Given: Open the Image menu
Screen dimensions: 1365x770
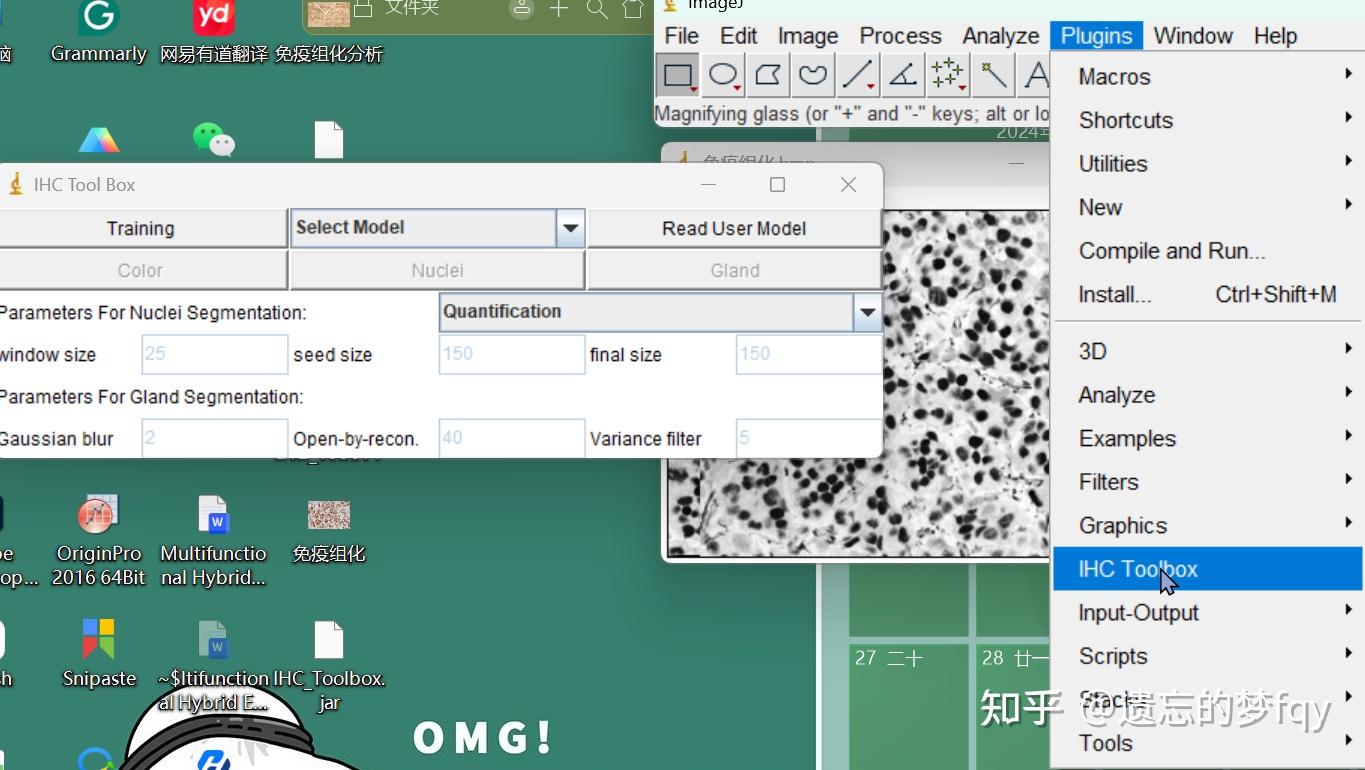Looking at the screenshot, I should (x=808, y=36).
